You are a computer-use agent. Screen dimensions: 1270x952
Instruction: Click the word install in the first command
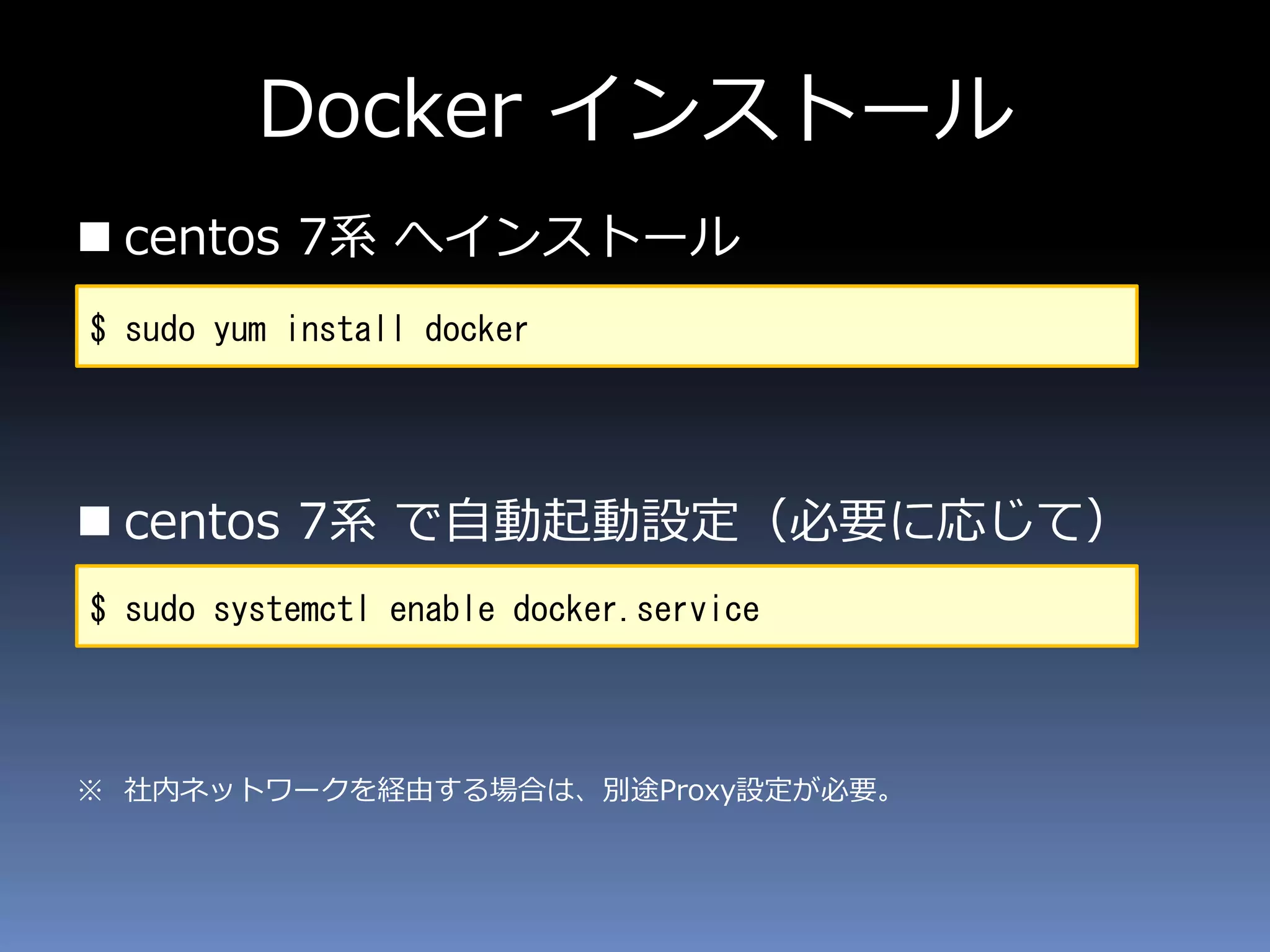[x=345, y=328]
